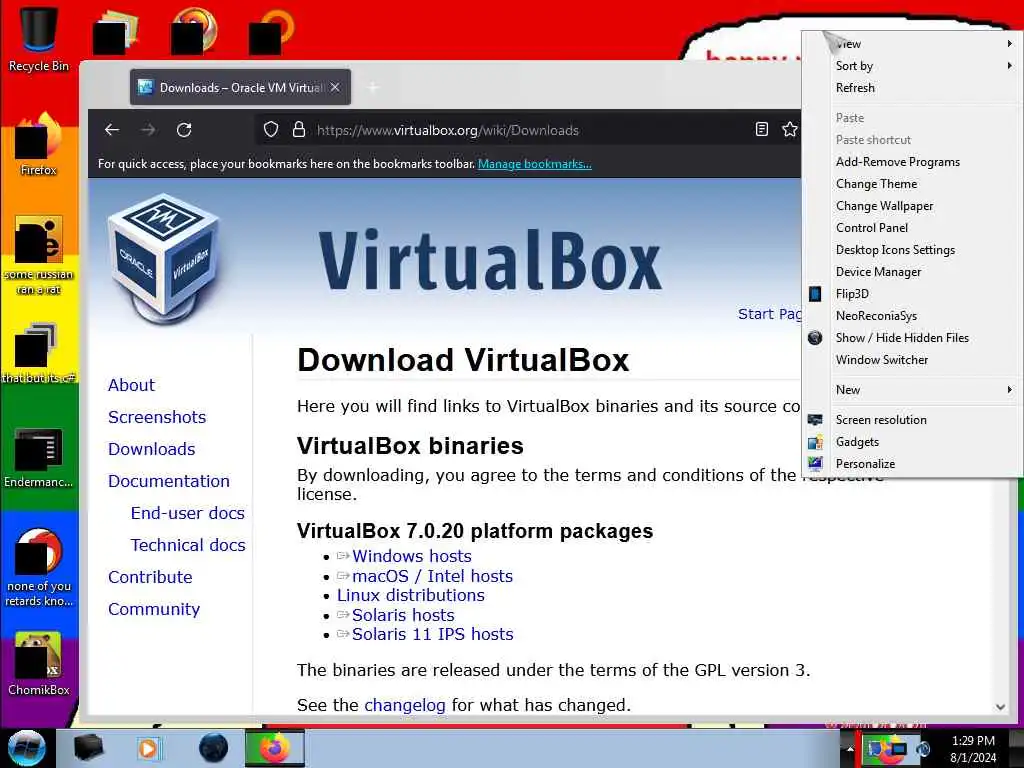Select the 'some russian ran a rat' desktop icon
Image resolution: width=1024 pixels, height=768 pixels.
[x=39, y=255]
